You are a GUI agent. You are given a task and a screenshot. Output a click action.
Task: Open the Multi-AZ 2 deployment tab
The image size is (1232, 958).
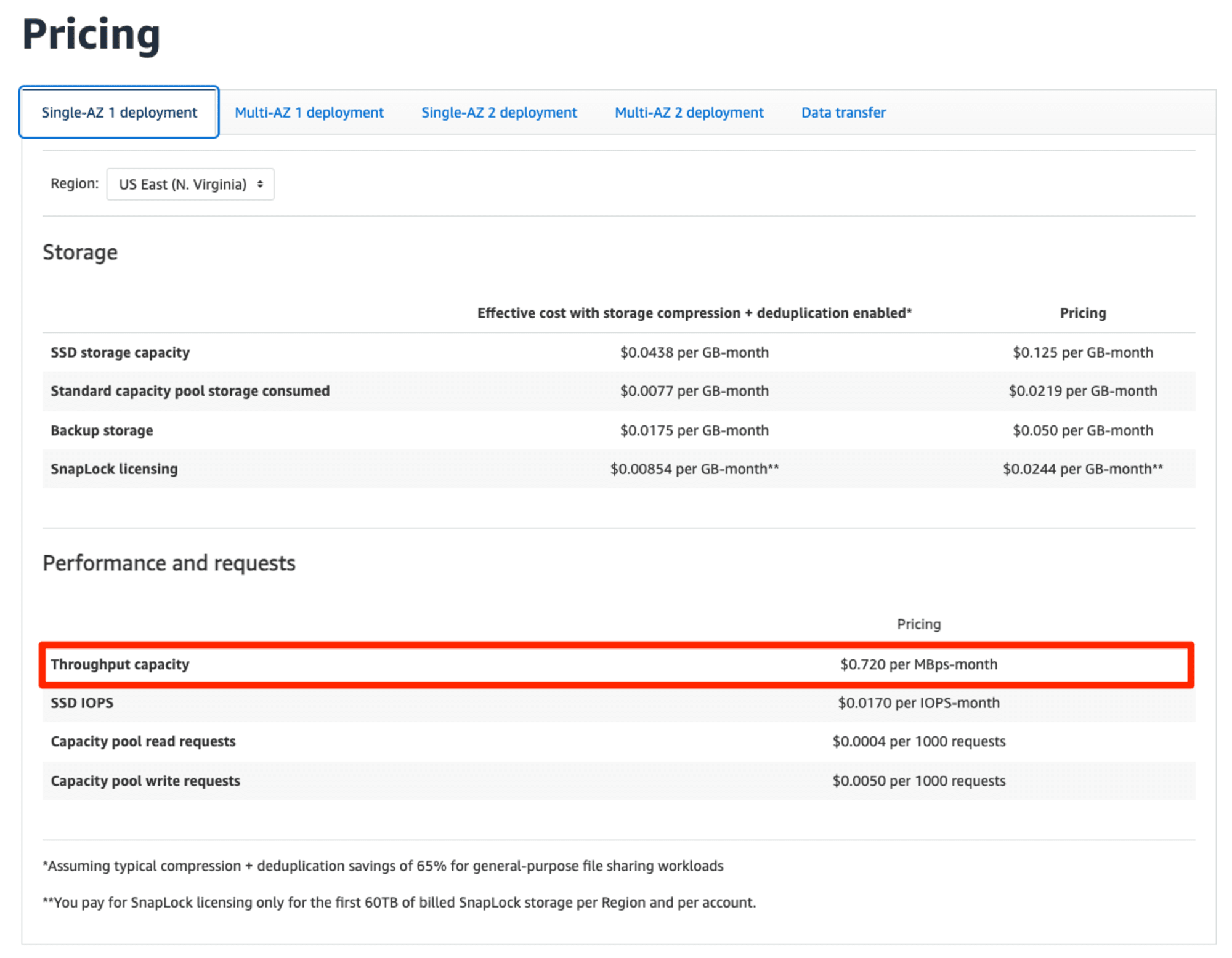689,113
